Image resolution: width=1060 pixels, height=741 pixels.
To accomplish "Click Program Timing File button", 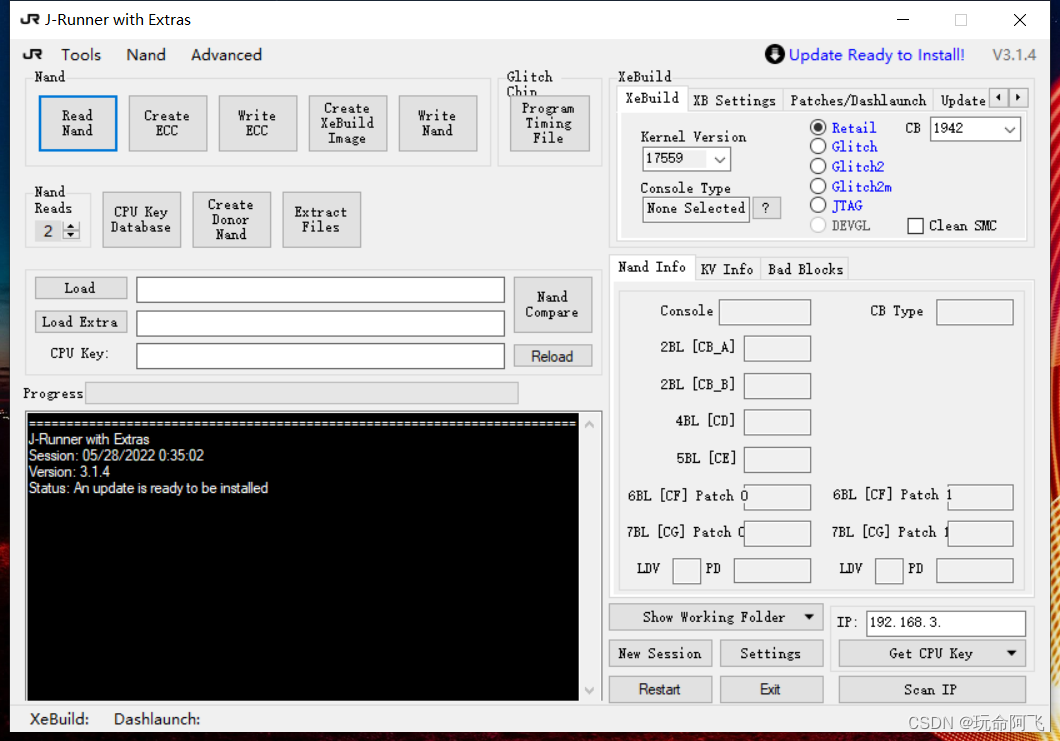I will [549, 123].
